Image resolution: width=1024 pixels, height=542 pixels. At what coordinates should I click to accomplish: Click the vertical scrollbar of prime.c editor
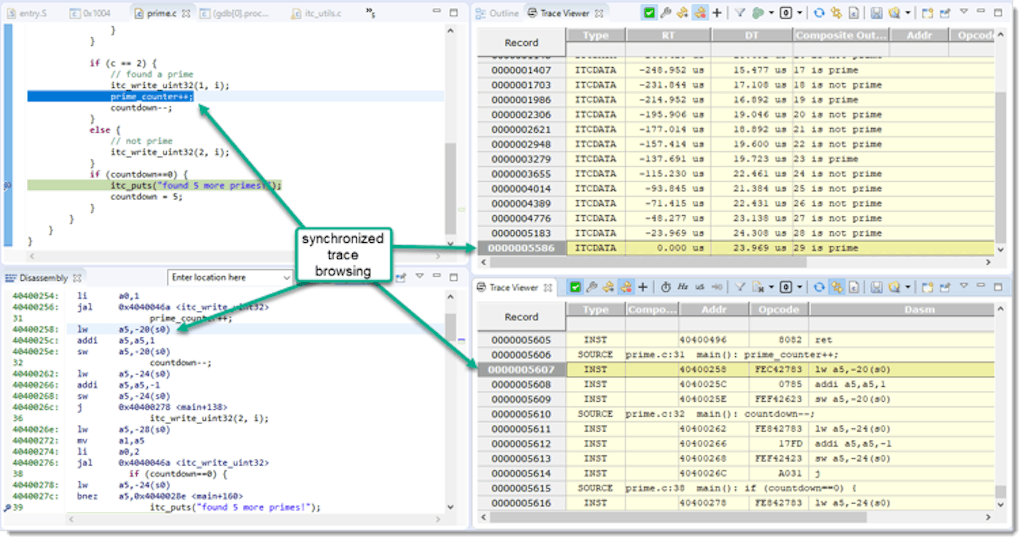pyautogui.click(x=451, y=188)
